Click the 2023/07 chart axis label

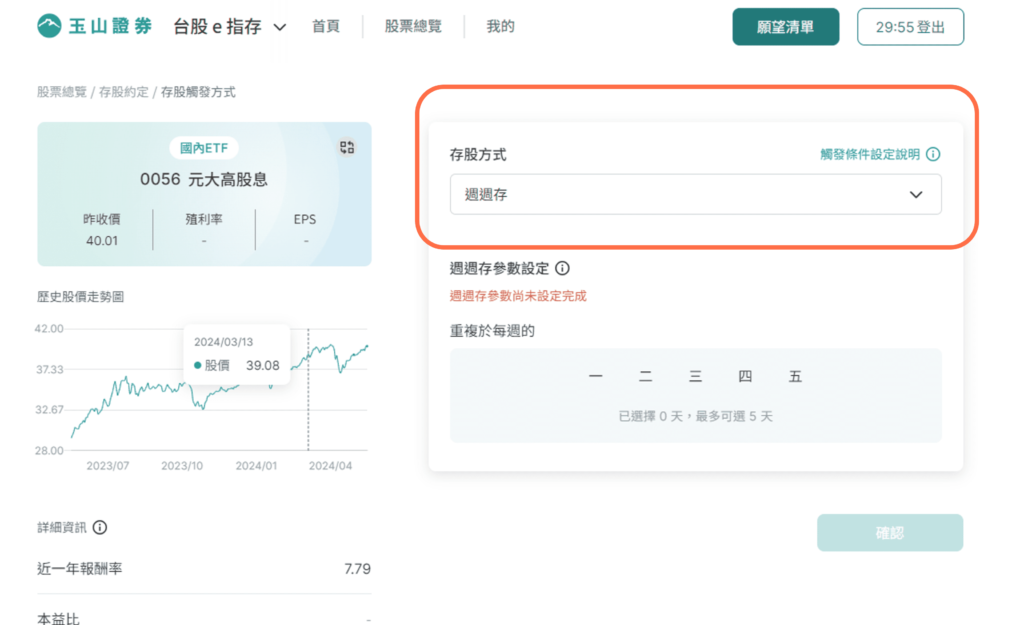pyautogui.click(x=108, y=466)
